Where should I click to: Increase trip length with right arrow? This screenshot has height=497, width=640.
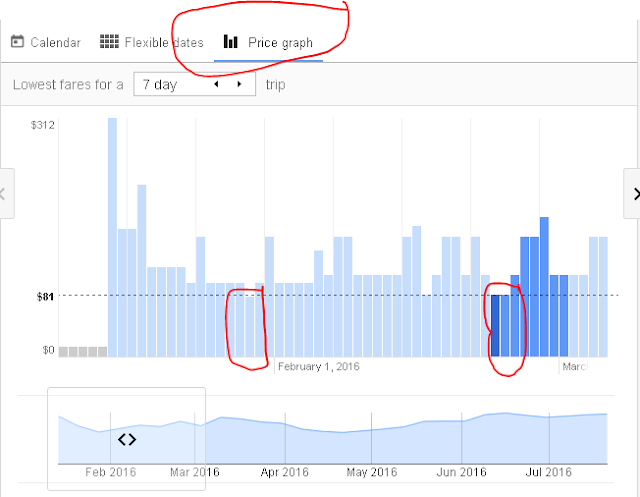click(x=239, y=84)
